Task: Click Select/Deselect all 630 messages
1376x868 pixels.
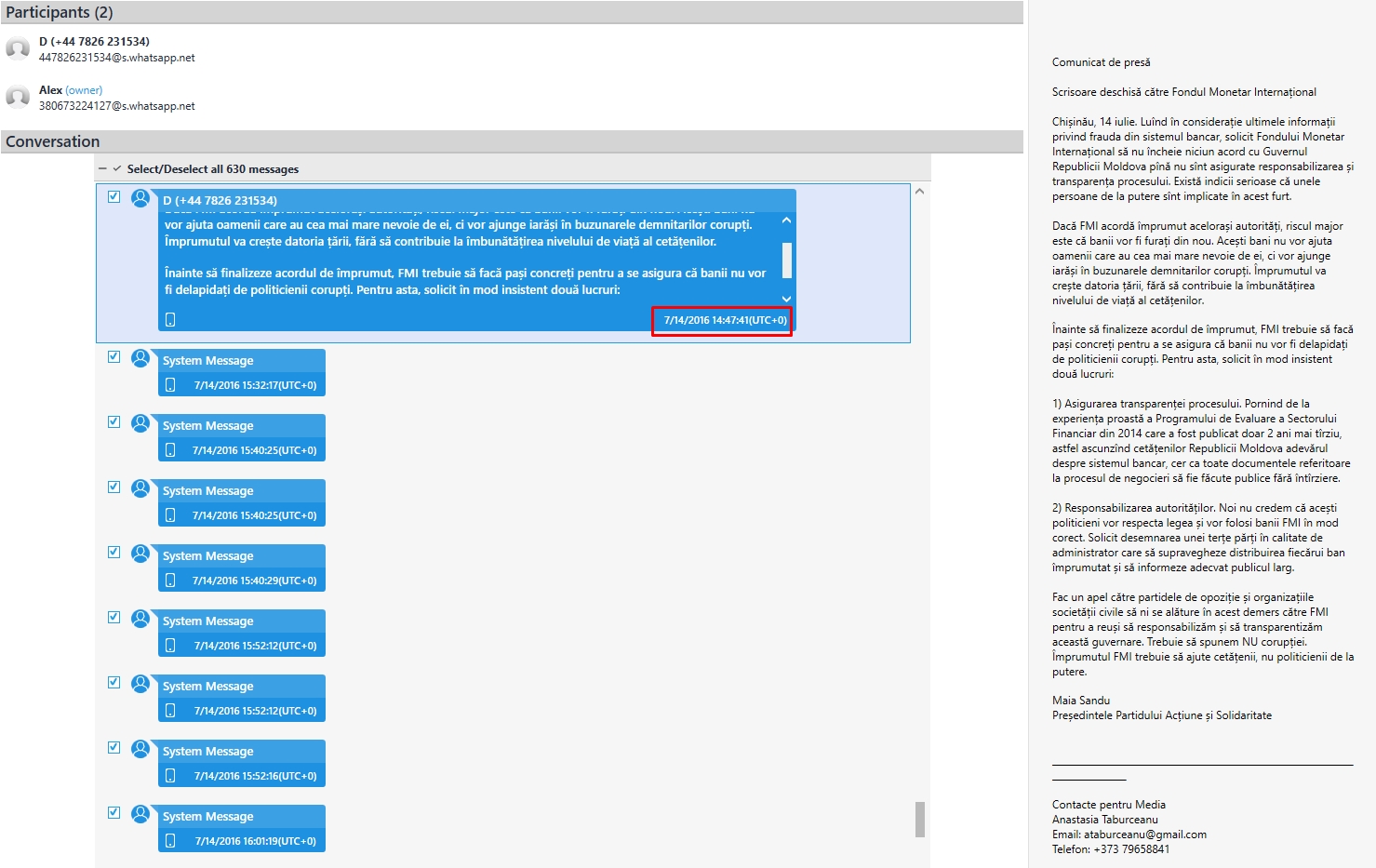Action: click(x=212, y=169)
